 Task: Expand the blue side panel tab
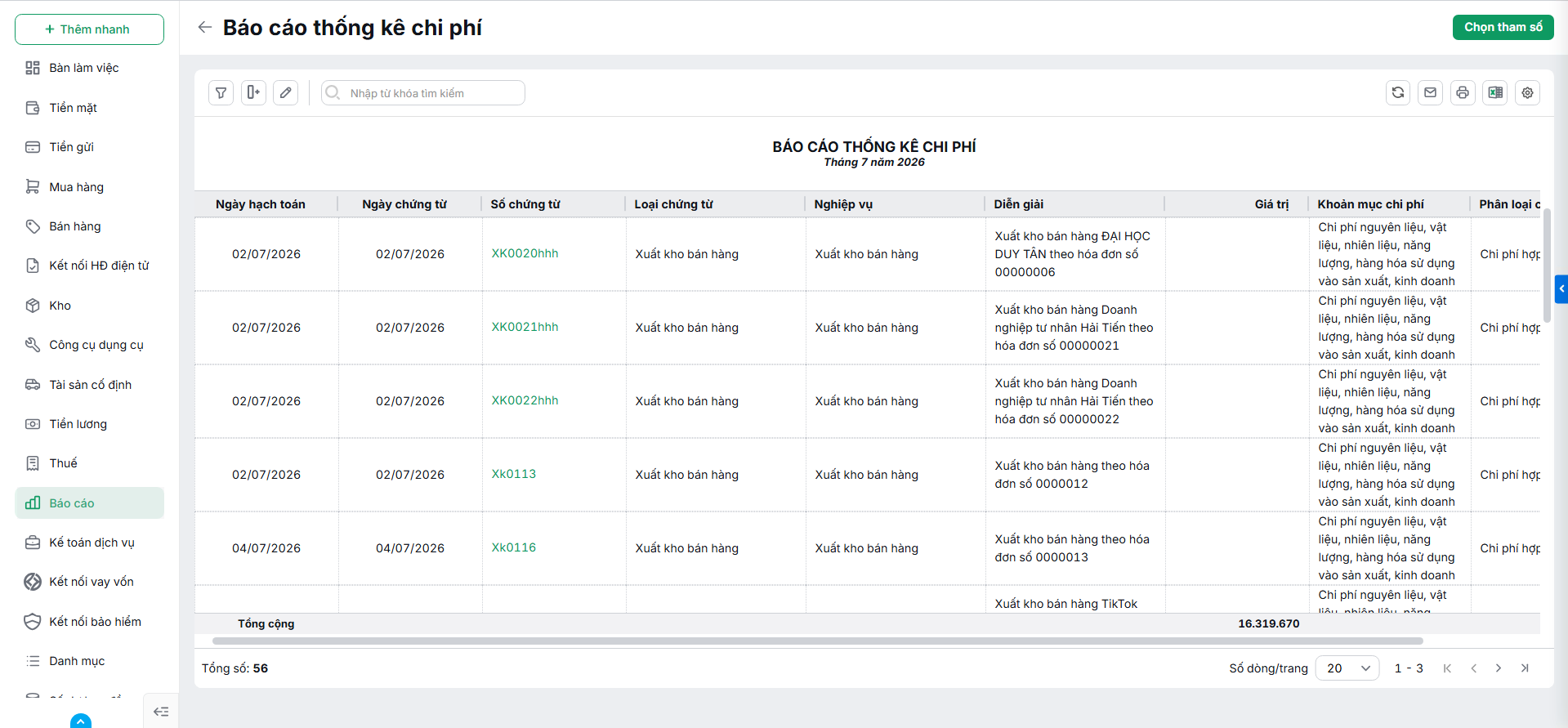(1561, 288)
